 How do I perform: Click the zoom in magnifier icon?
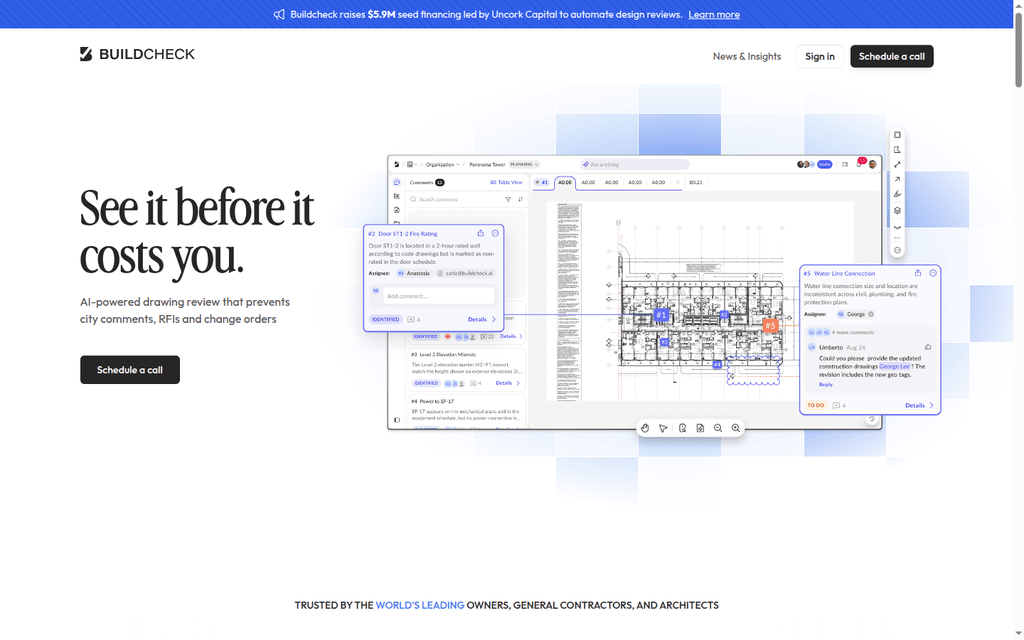tap(736, 428)
